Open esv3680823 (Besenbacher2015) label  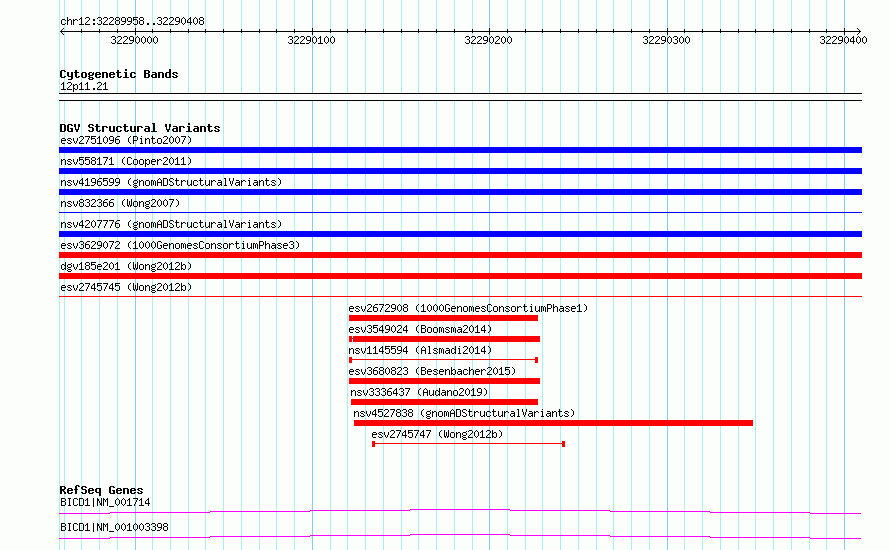tap(432, 371)
